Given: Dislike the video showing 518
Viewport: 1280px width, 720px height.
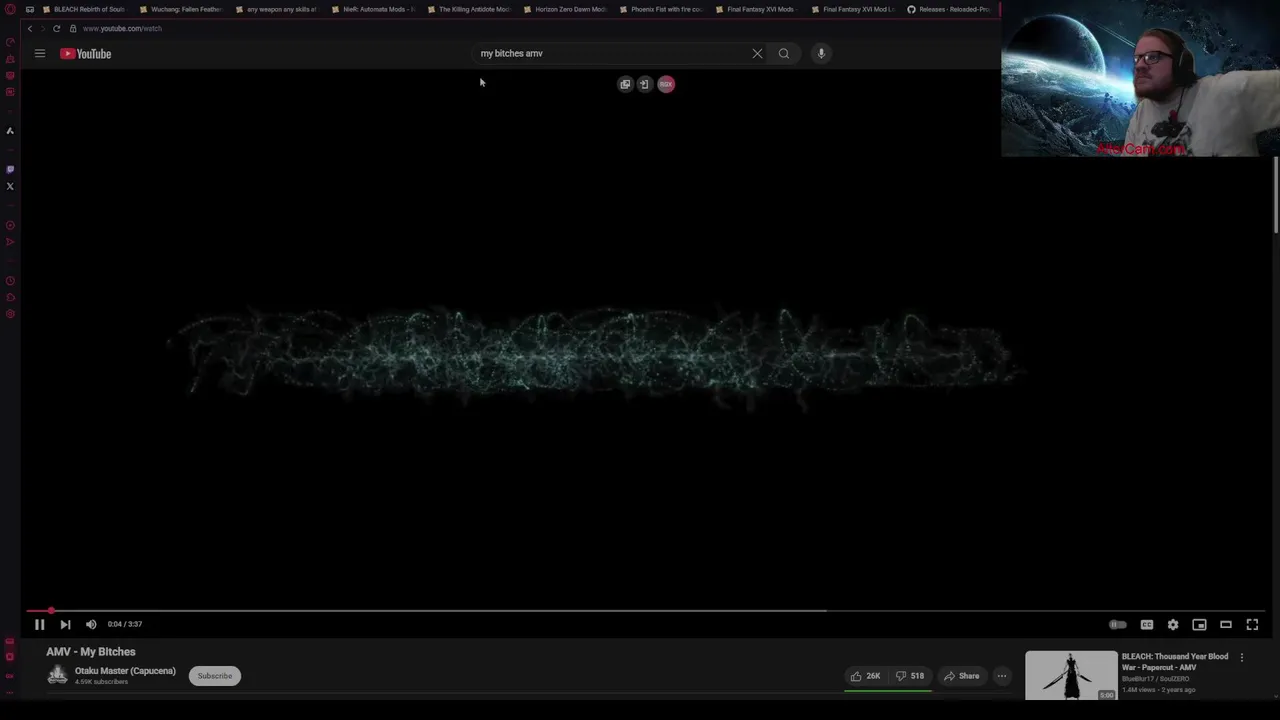Looking at the screenshot, I should [x=909, y=676].
